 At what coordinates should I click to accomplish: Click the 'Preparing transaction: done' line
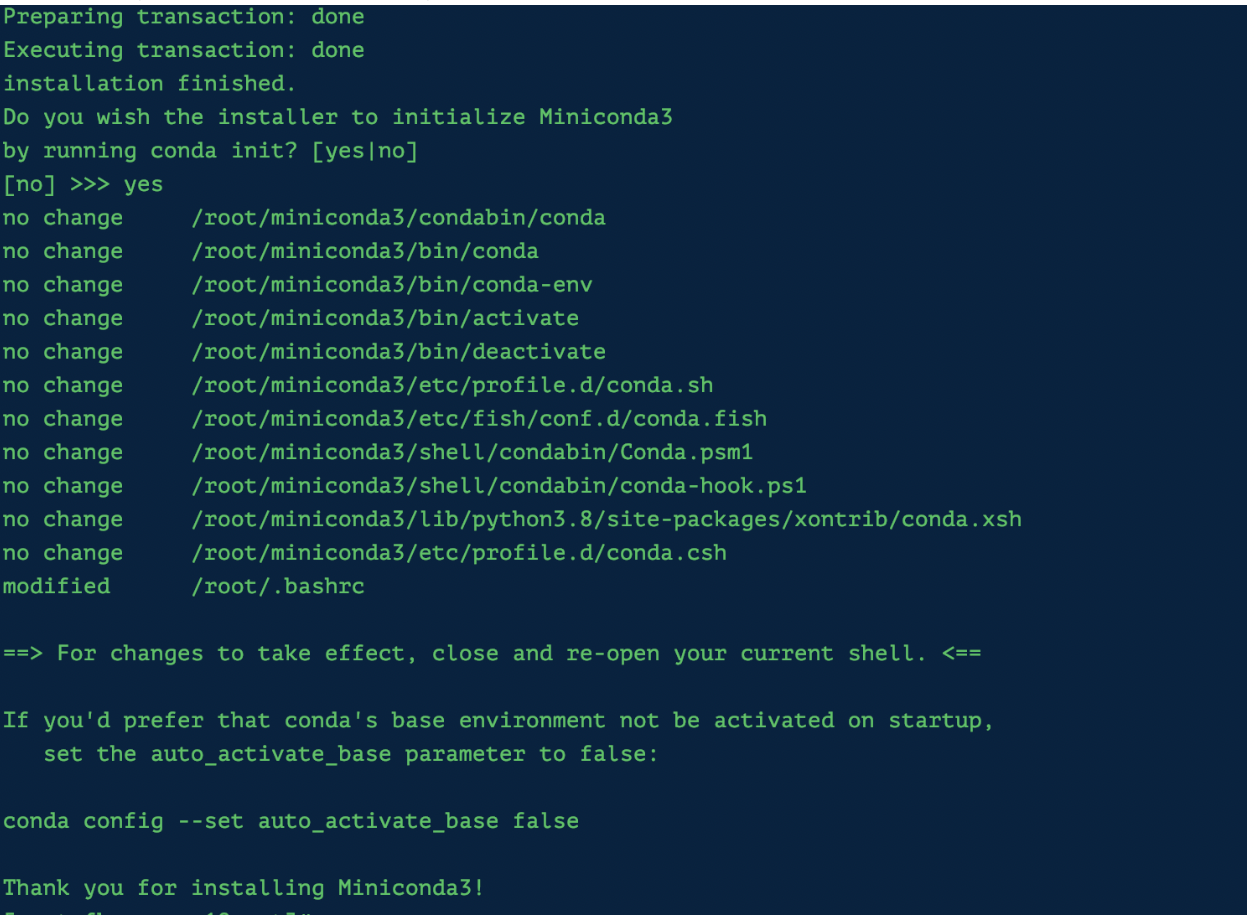(184, 17)
